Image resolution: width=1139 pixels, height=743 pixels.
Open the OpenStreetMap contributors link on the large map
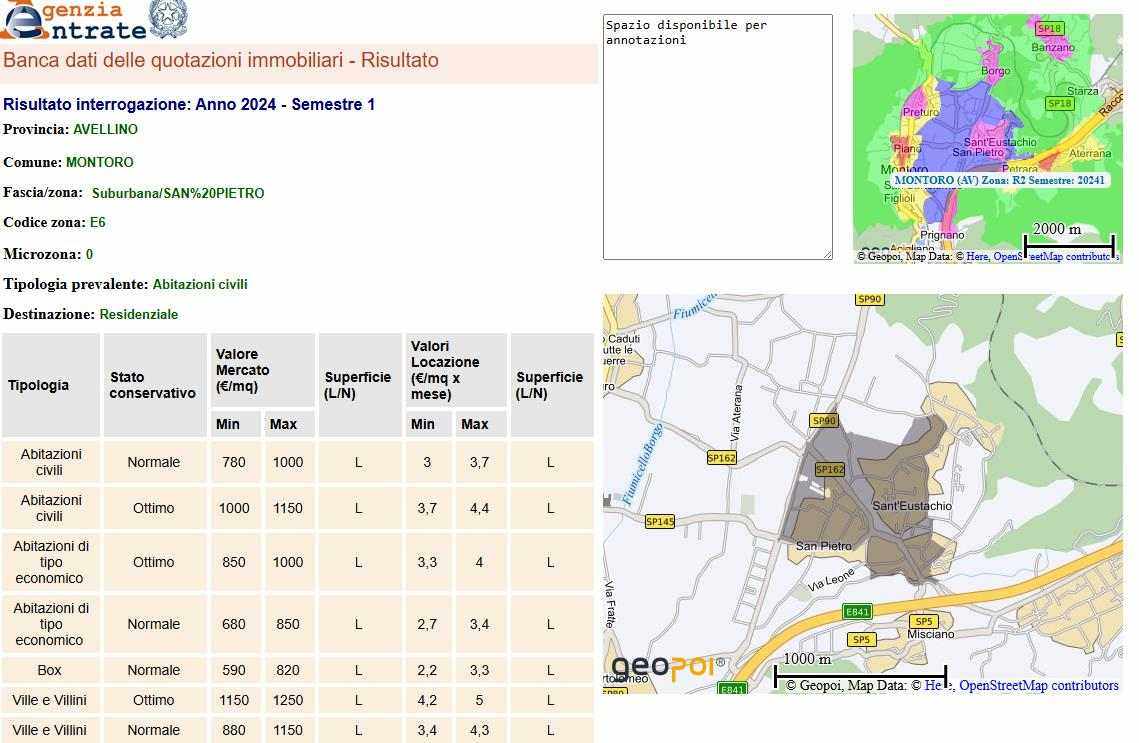pyautogui.click(x=1038, y=686)
